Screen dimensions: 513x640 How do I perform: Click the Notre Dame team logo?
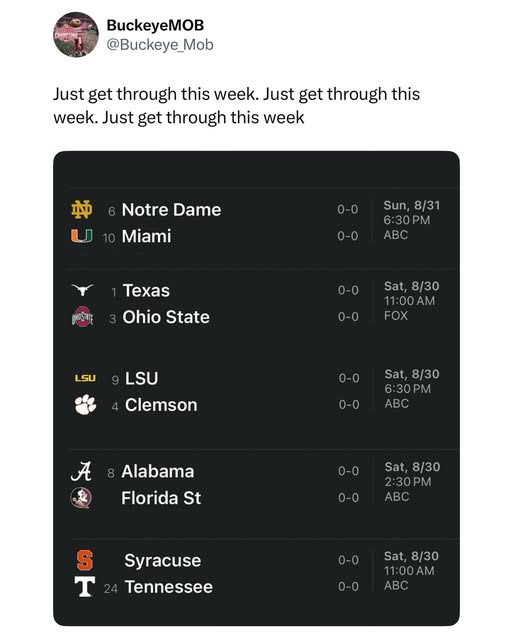[x=82, y=210]
